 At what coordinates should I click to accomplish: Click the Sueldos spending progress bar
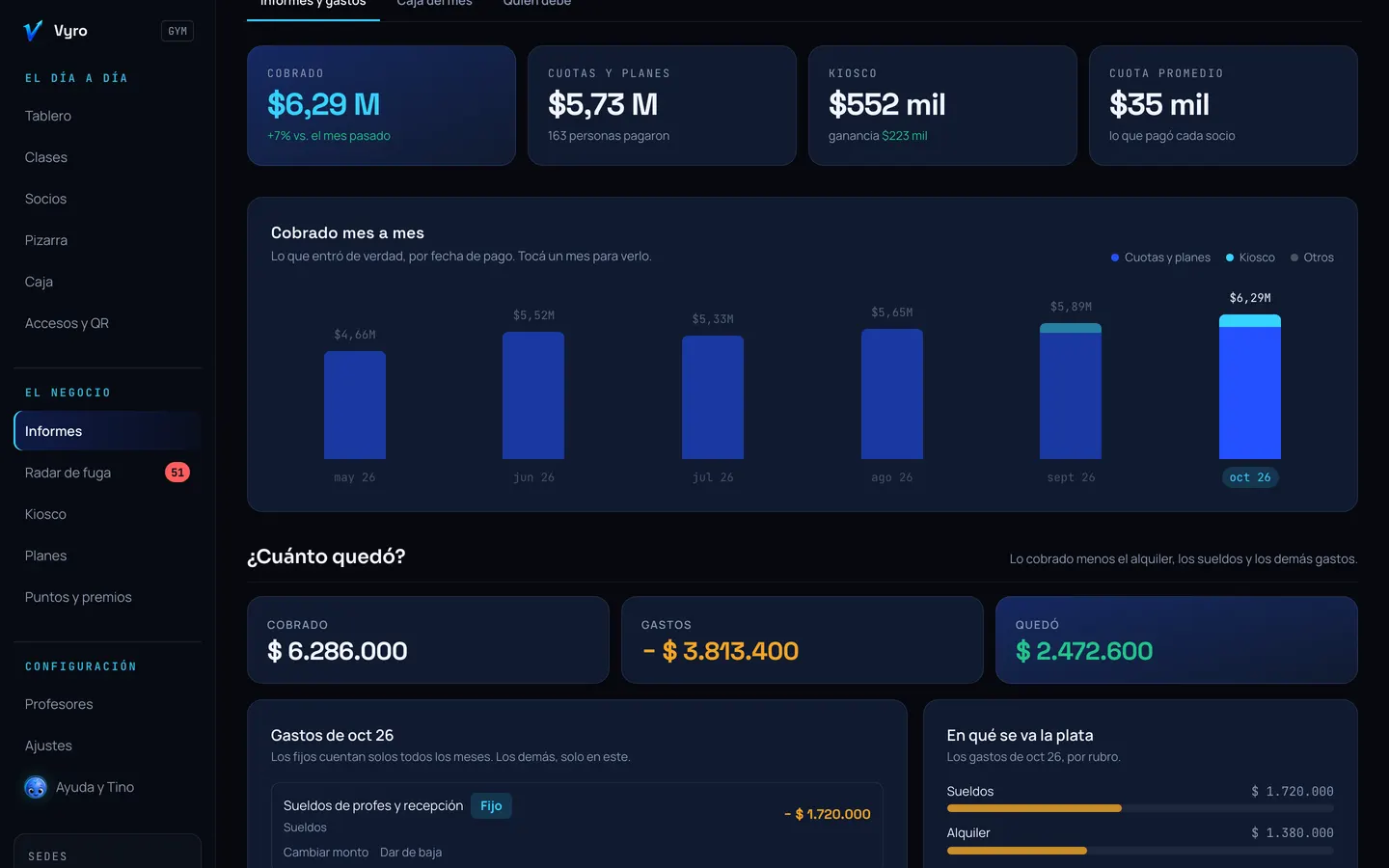[1140, 808]
